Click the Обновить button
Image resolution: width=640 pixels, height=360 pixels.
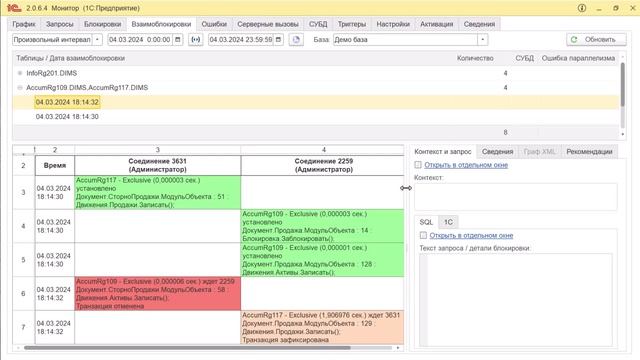[x=596, y=40]
